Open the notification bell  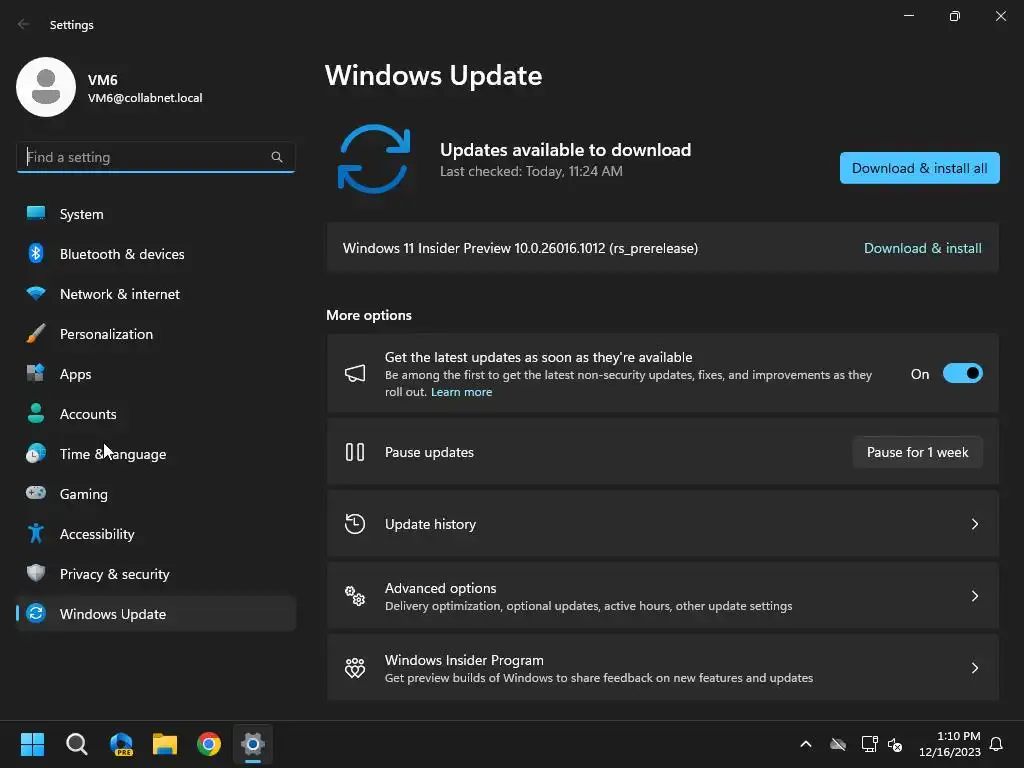click(x=996, y=744)
